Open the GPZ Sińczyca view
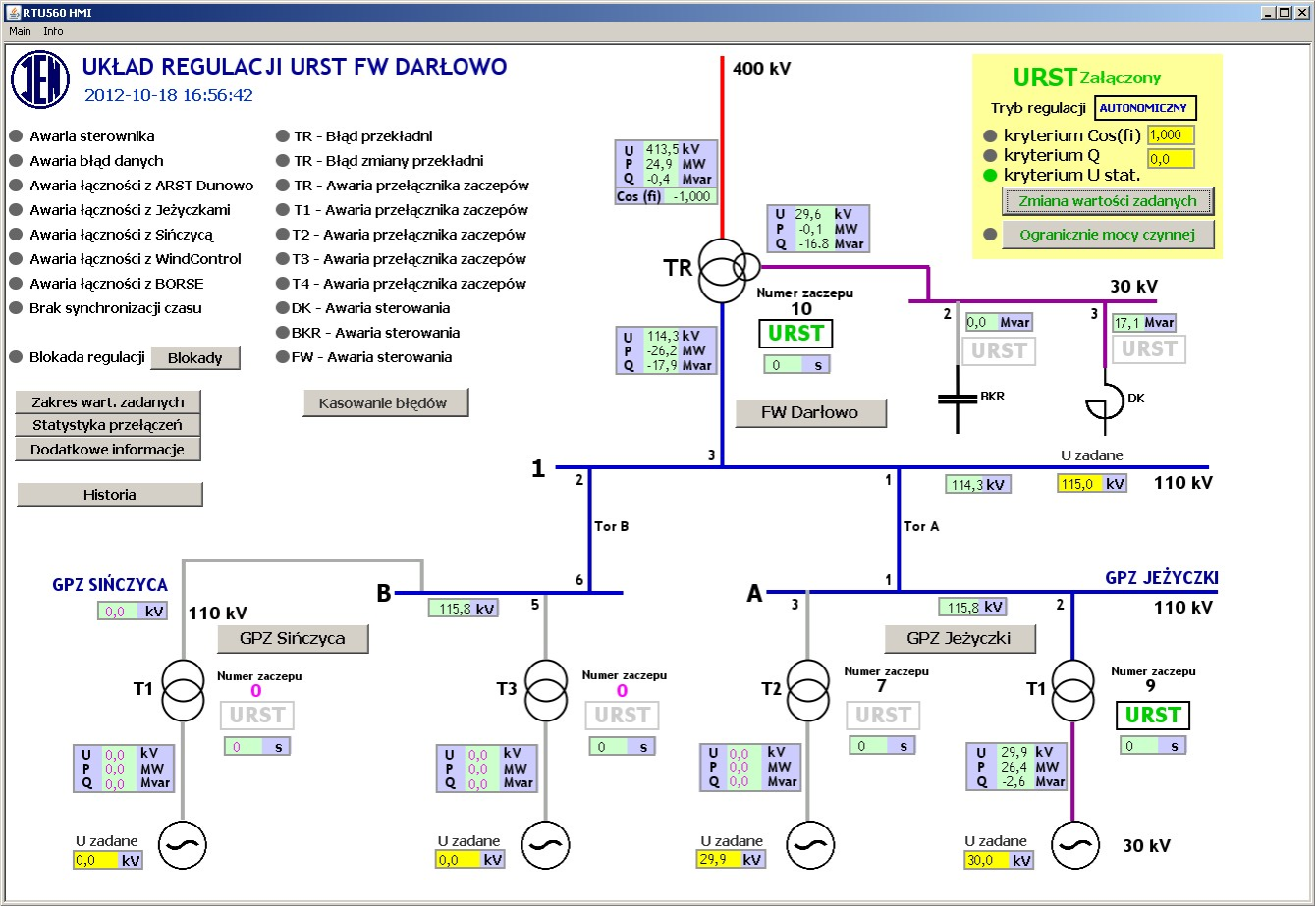1316x907 pixels. pos(294,639)
